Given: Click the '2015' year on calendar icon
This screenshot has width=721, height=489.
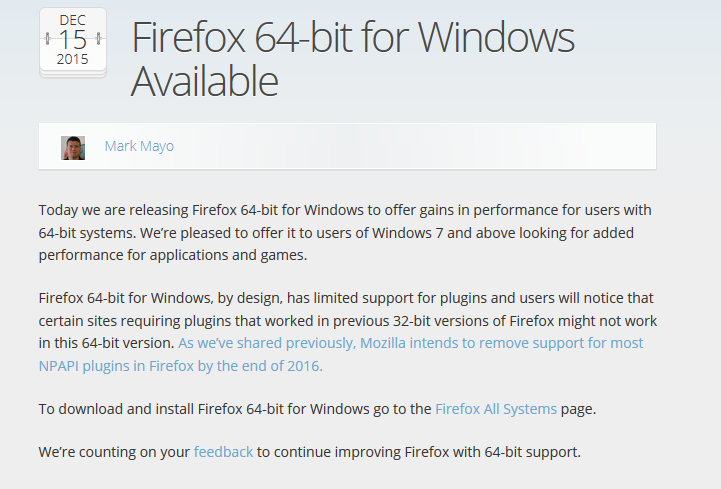Looking at the screenshot, I should 73,59.
